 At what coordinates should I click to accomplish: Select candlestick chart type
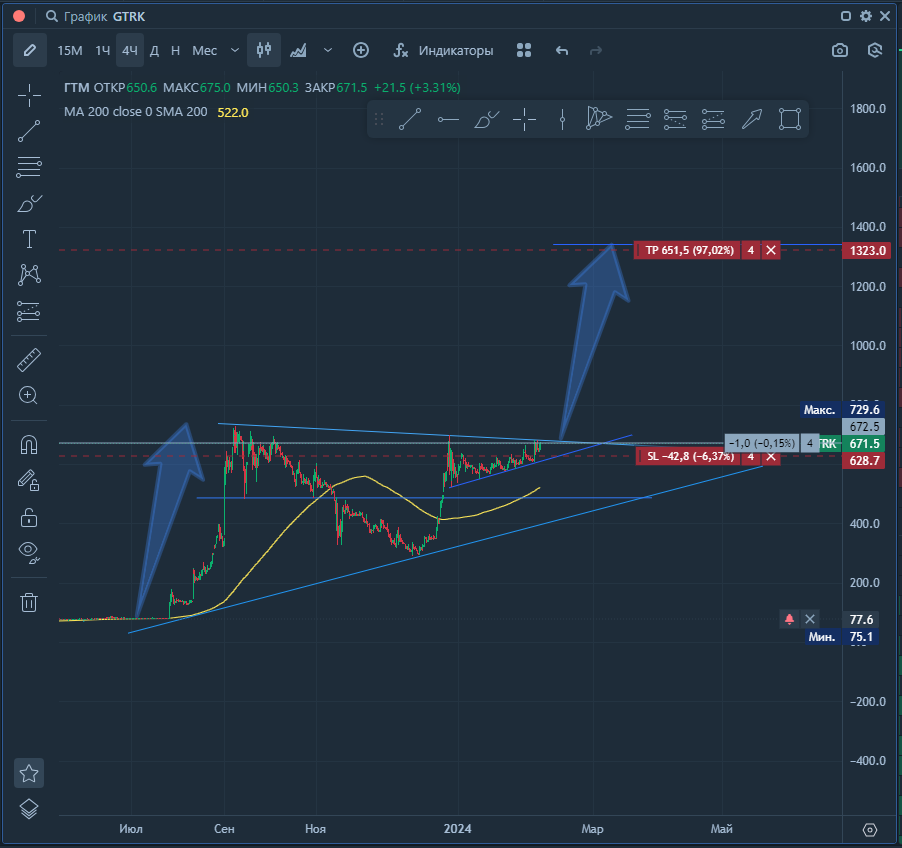tap(264, 50)
